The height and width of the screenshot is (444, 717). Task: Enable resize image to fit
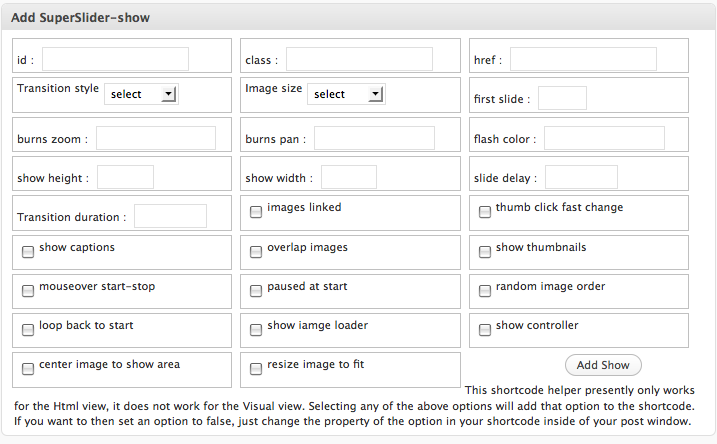(x=256, y=369)
